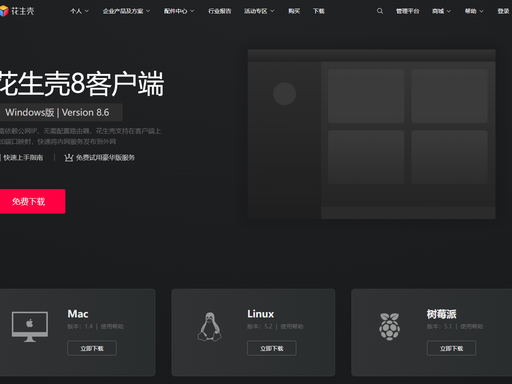Screen dimensions: 512x384
Task: Expand the 个人 dropdown menu
Action: point(79,11)
